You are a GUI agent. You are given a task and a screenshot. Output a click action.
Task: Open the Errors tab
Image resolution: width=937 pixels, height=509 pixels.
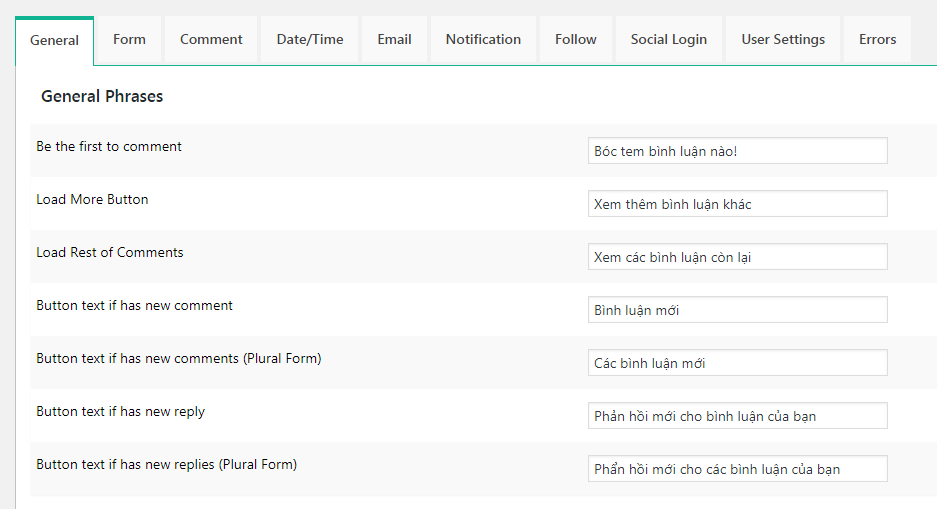[877, 40]
